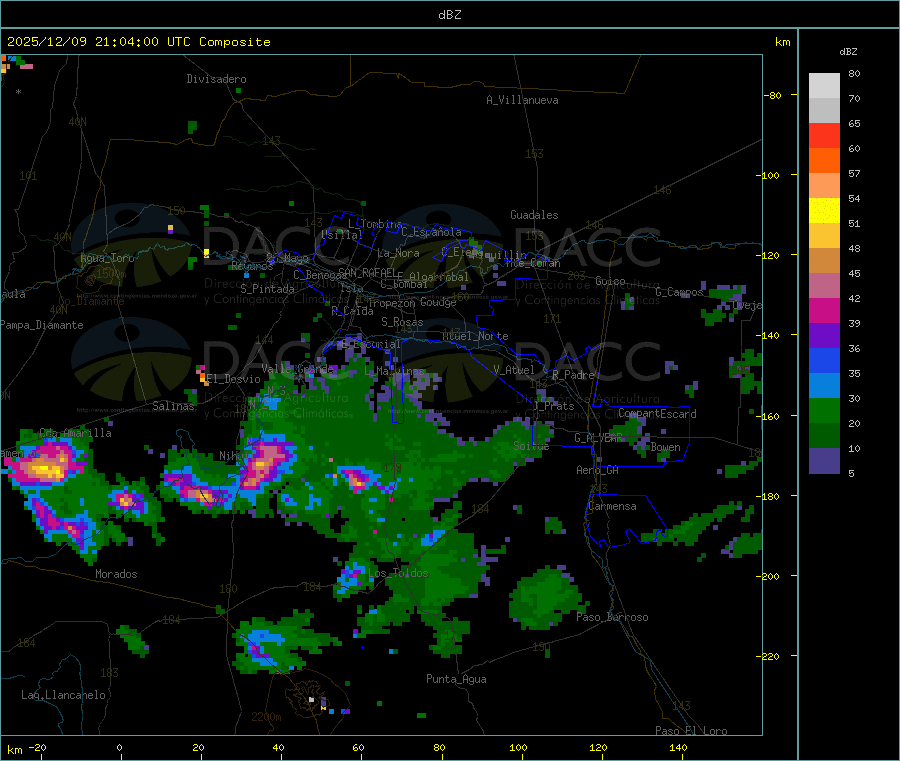Click the dBZ title in the top header bar
Screen dimensions: 900x761
(x=449, y=14)
